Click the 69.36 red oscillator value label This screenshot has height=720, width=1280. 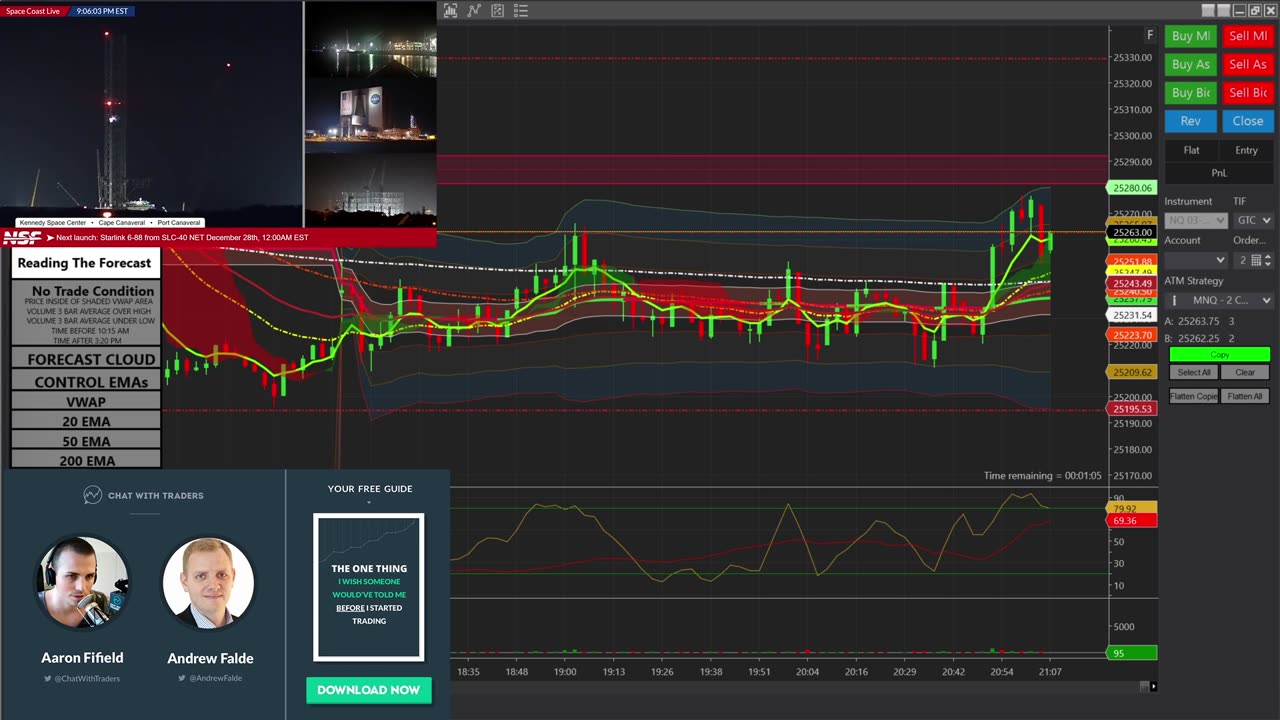[x=1132, y=521]
